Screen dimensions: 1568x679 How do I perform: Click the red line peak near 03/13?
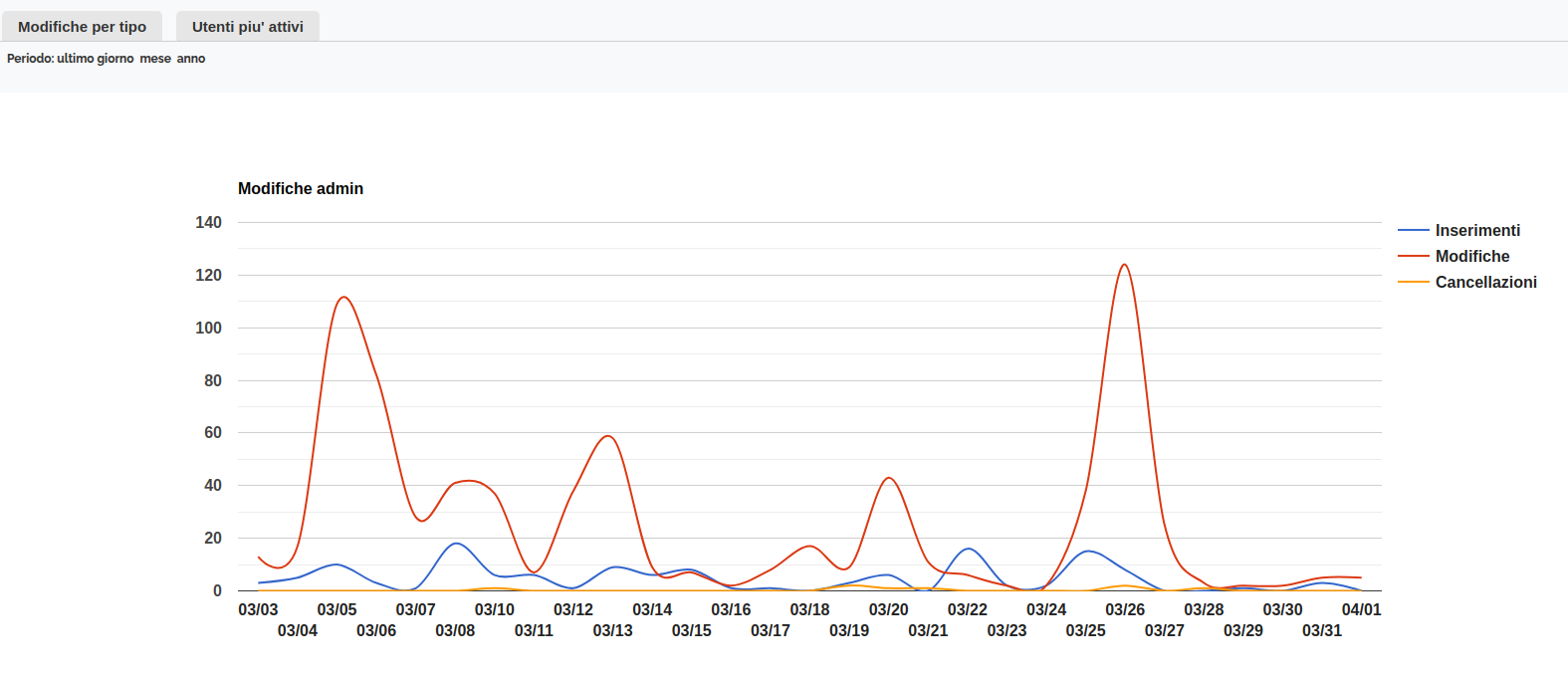point(608,436)
